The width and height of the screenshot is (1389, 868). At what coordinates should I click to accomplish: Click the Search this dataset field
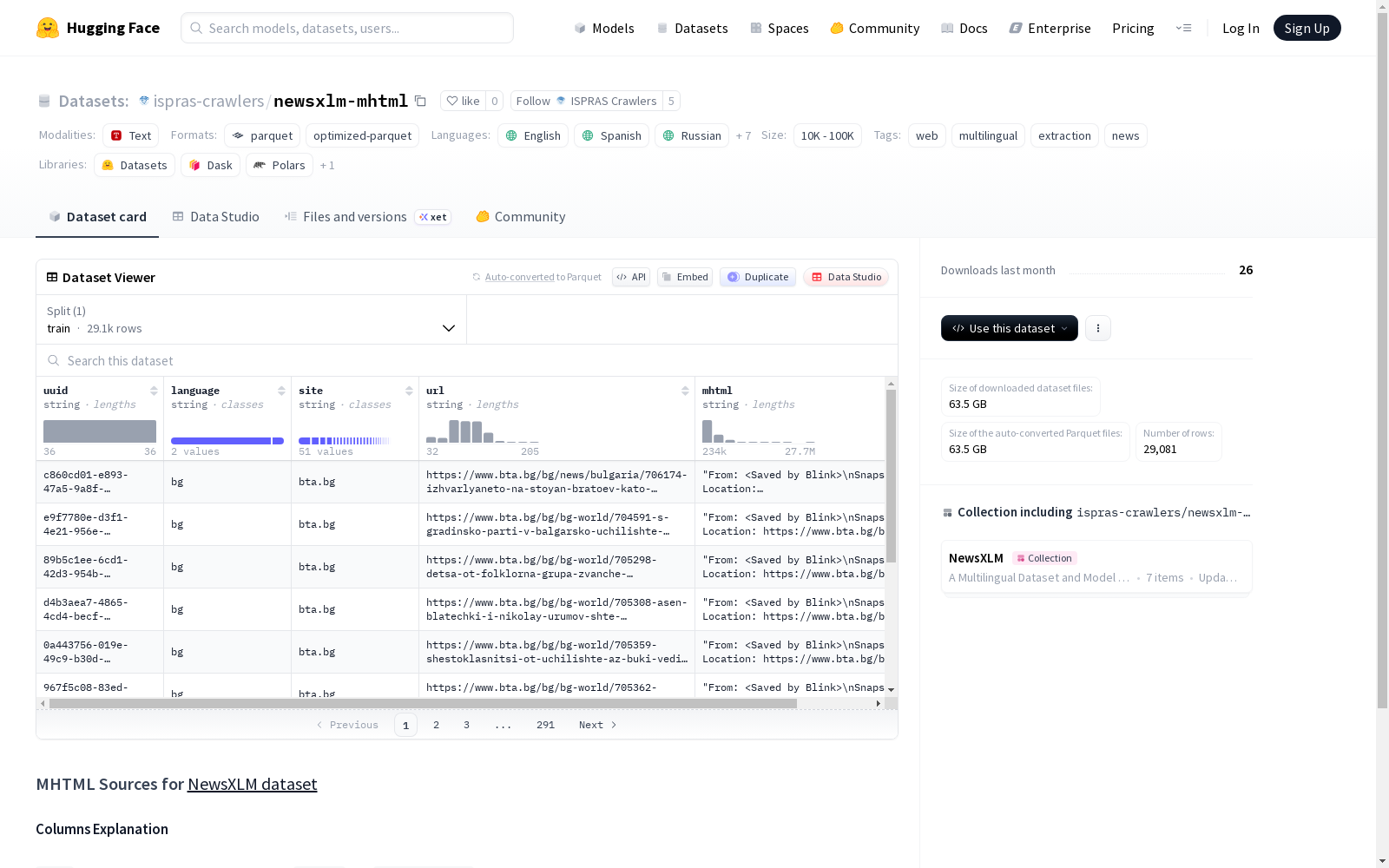coord(467,360)
